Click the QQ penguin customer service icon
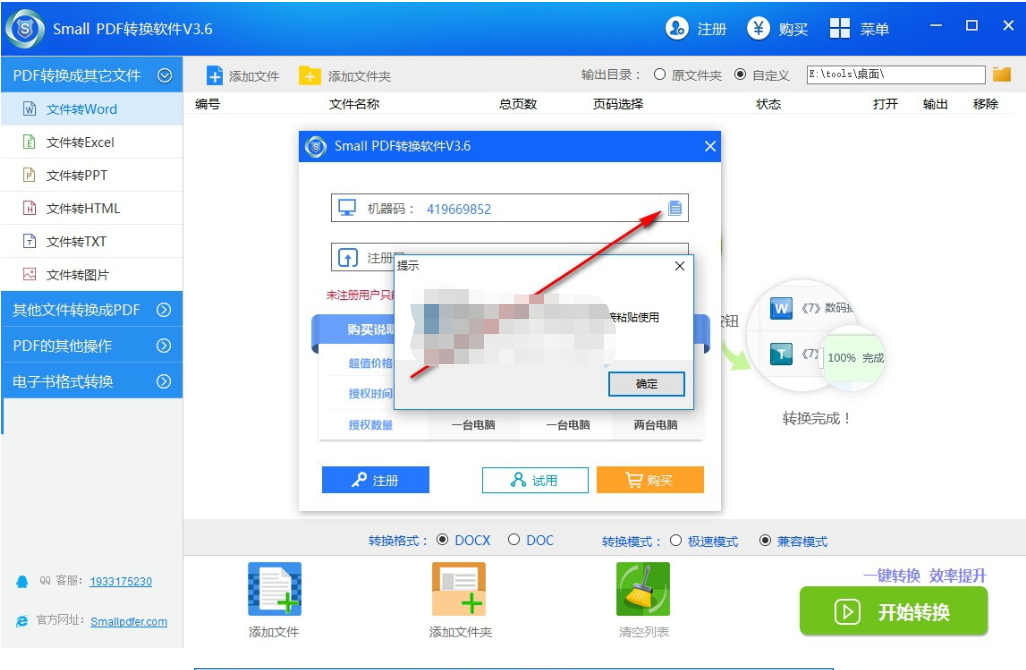The image size is (1026, 670). [x=22, y=581]
